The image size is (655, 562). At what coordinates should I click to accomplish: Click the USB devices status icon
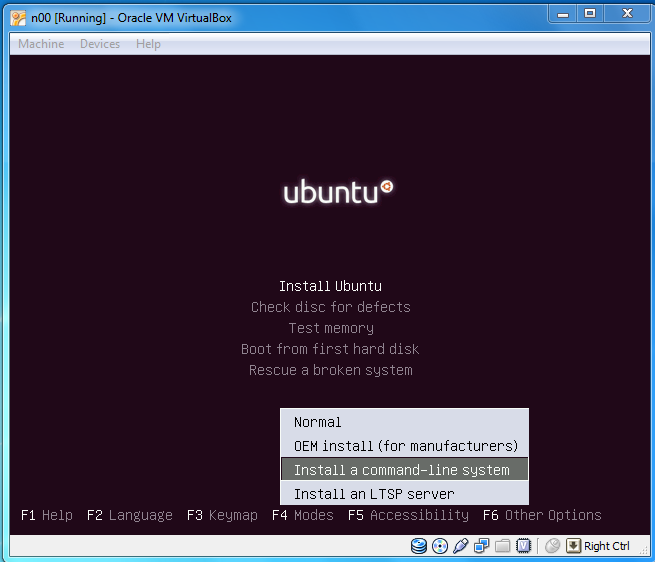(x=461, y=546)
